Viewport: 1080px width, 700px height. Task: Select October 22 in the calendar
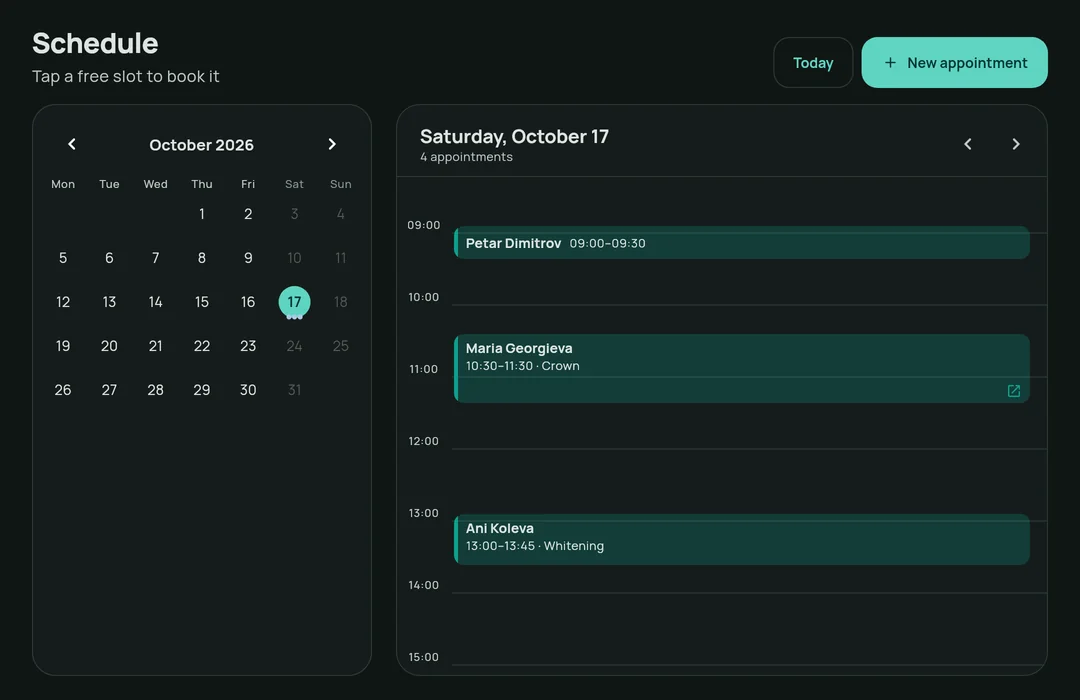[x=202, y=346]
